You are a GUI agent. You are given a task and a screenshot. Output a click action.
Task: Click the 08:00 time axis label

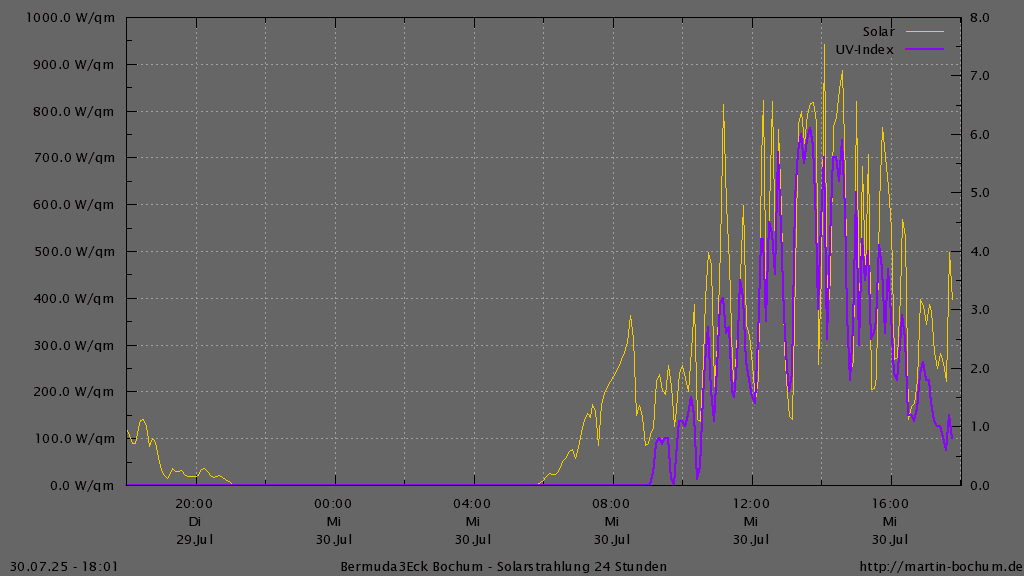pos(611,504)
